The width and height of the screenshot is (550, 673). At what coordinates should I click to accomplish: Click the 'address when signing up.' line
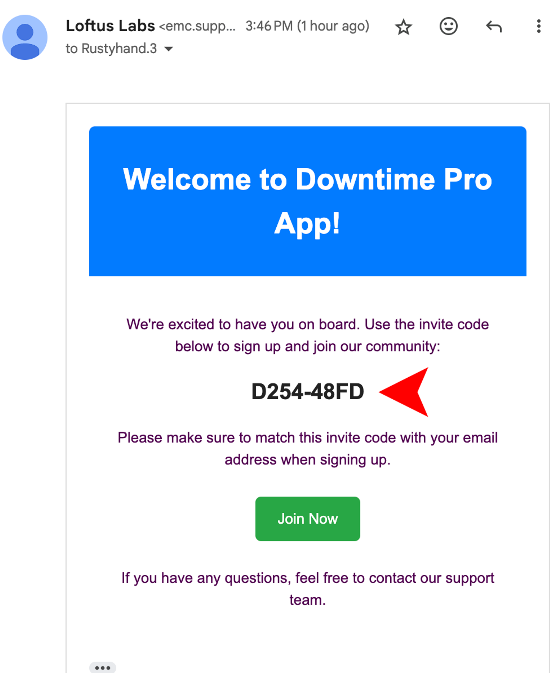(x=307, y=460)
